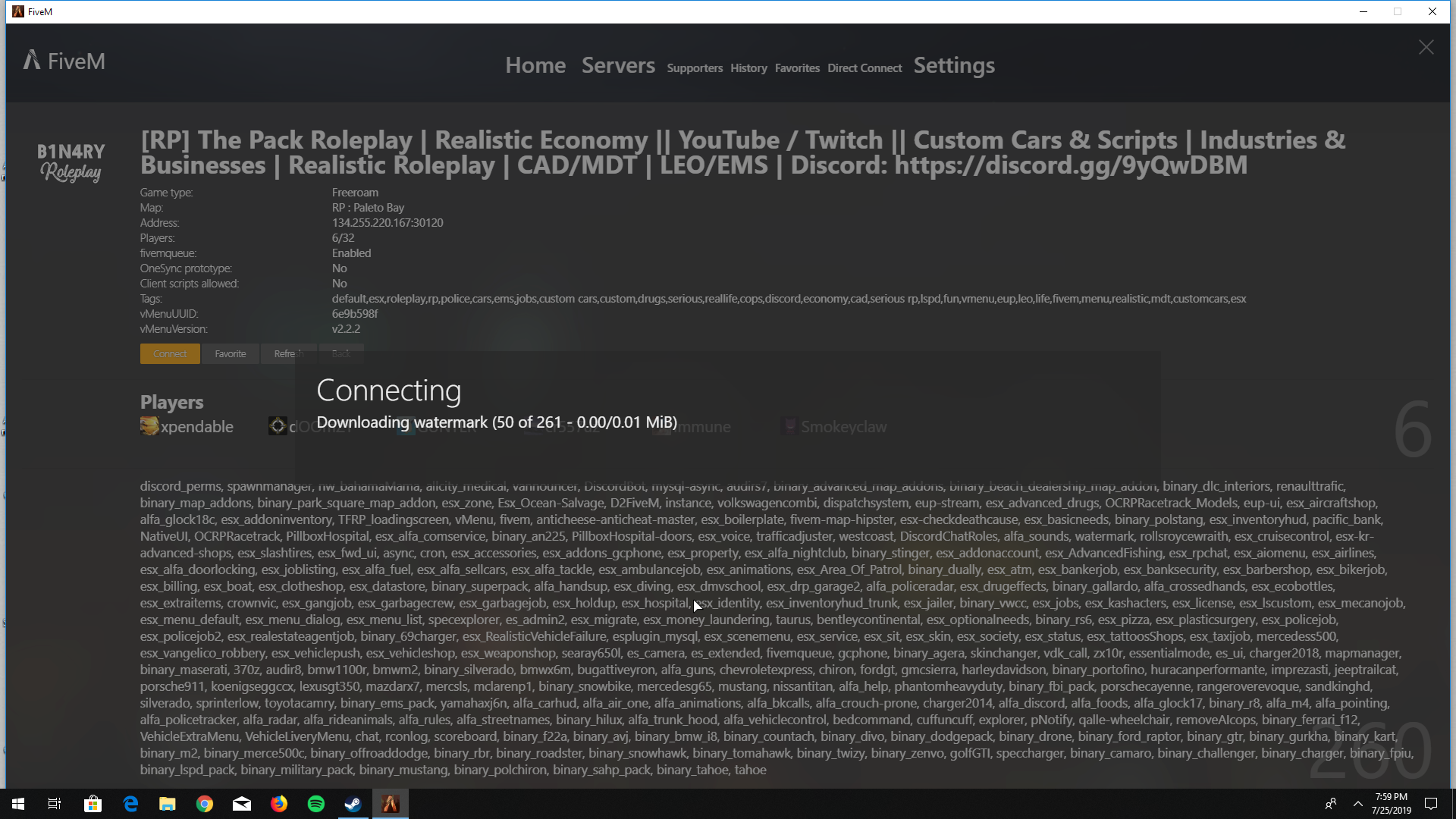Open People icon in system tray

click(x=1331, y=804)
